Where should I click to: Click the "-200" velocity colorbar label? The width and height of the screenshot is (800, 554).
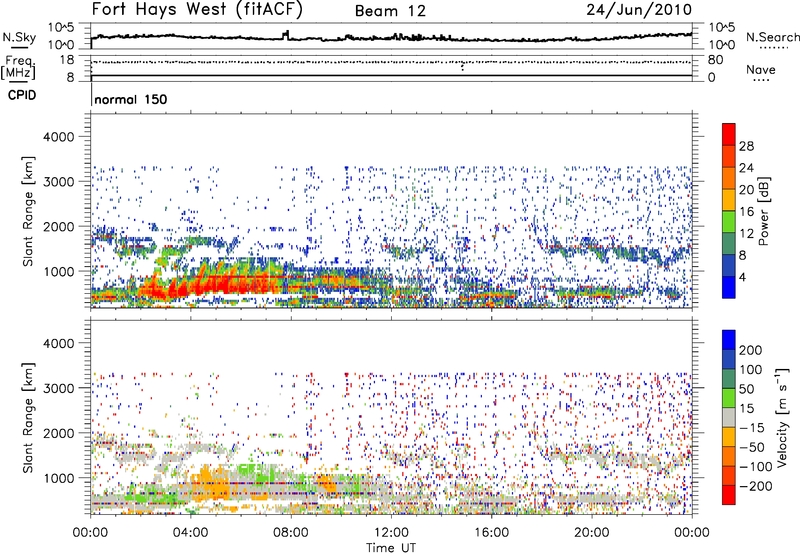755,486
